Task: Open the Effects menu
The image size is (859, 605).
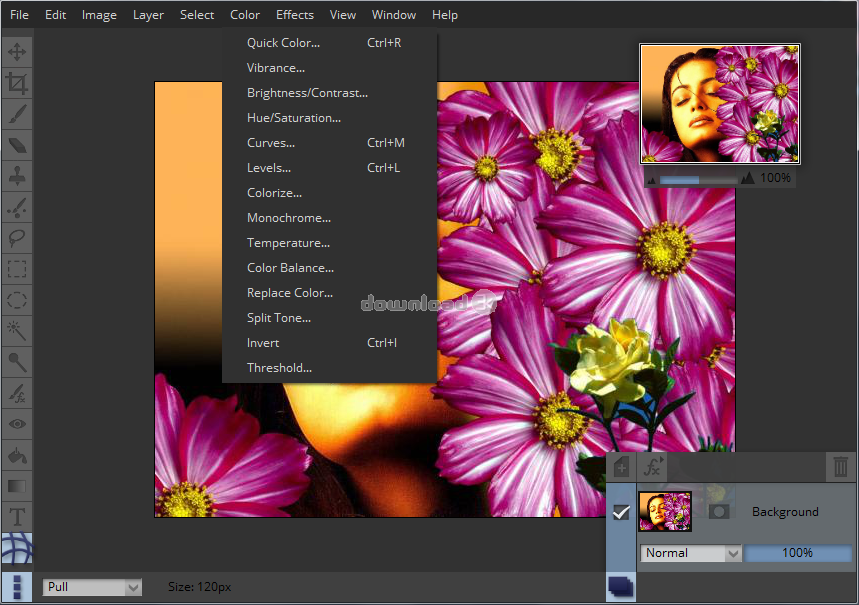Action: point(294,15)
